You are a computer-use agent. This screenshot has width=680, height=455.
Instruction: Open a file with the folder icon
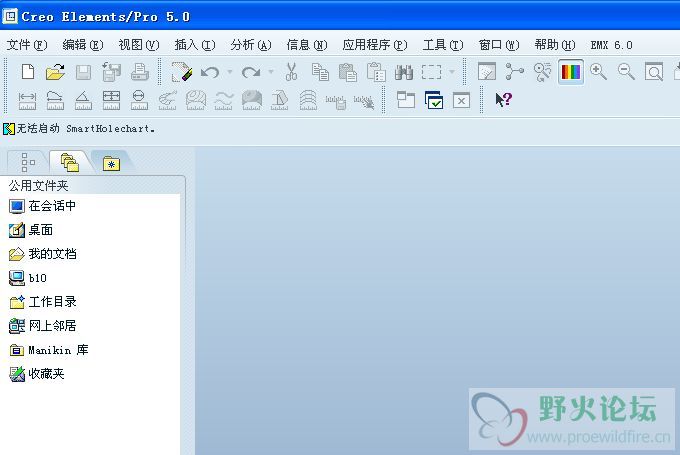[x=56, y=72]
